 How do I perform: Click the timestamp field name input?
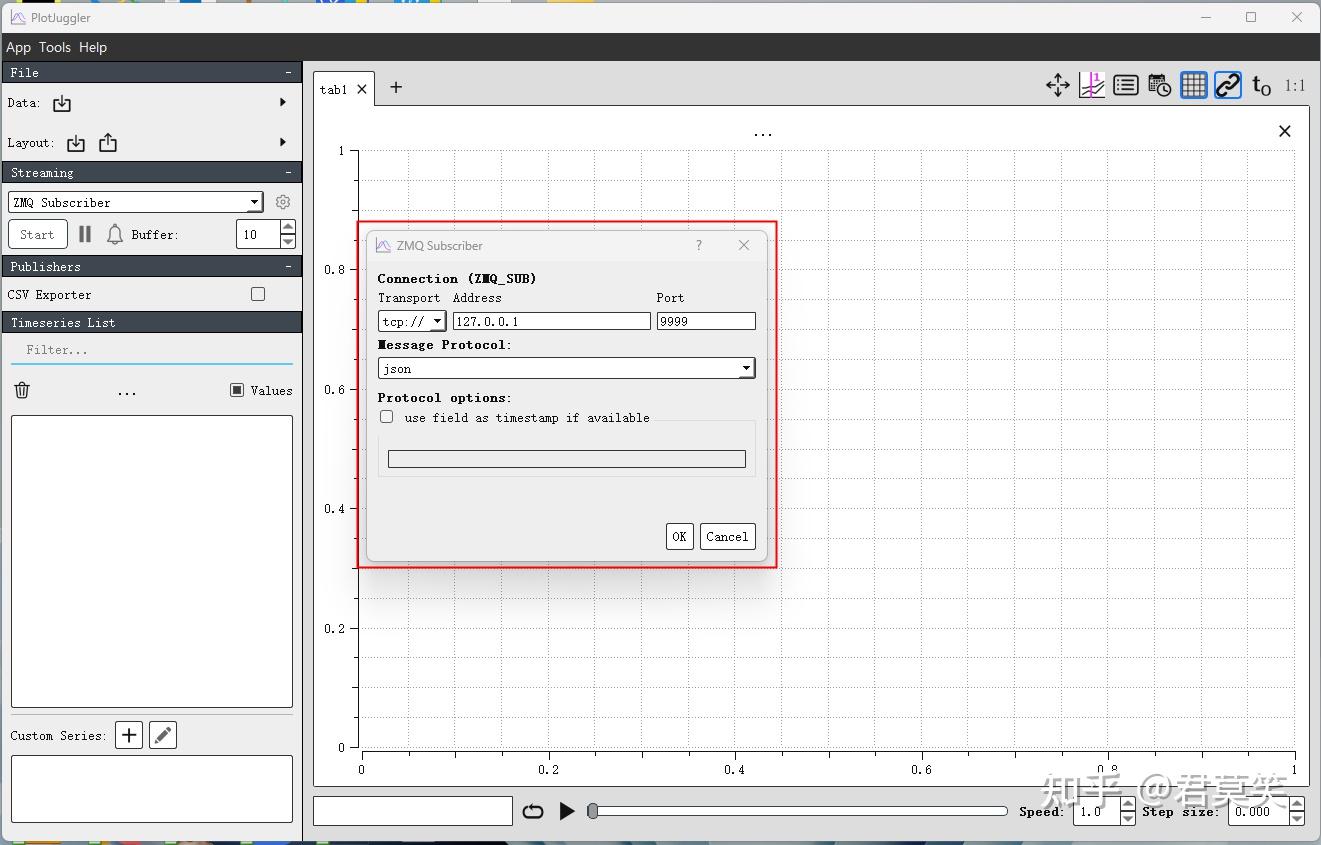coord(567,459)
